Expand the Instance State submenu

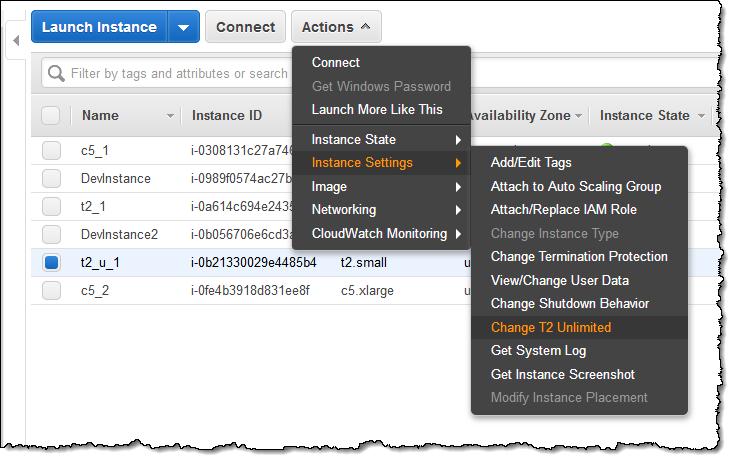click(386, 139)
